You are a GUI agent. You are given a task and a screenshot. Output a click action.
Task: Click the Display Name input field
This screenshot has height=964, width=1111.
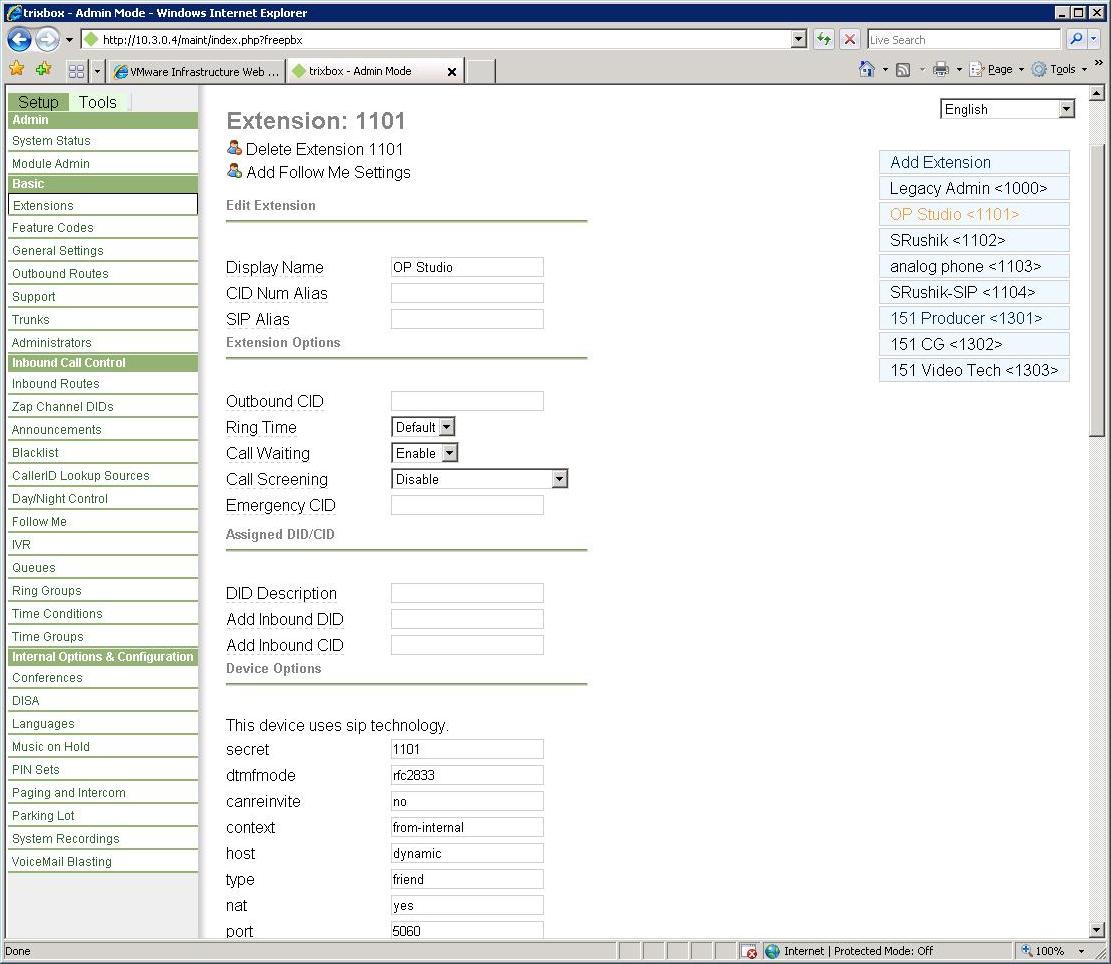[467, 267]
